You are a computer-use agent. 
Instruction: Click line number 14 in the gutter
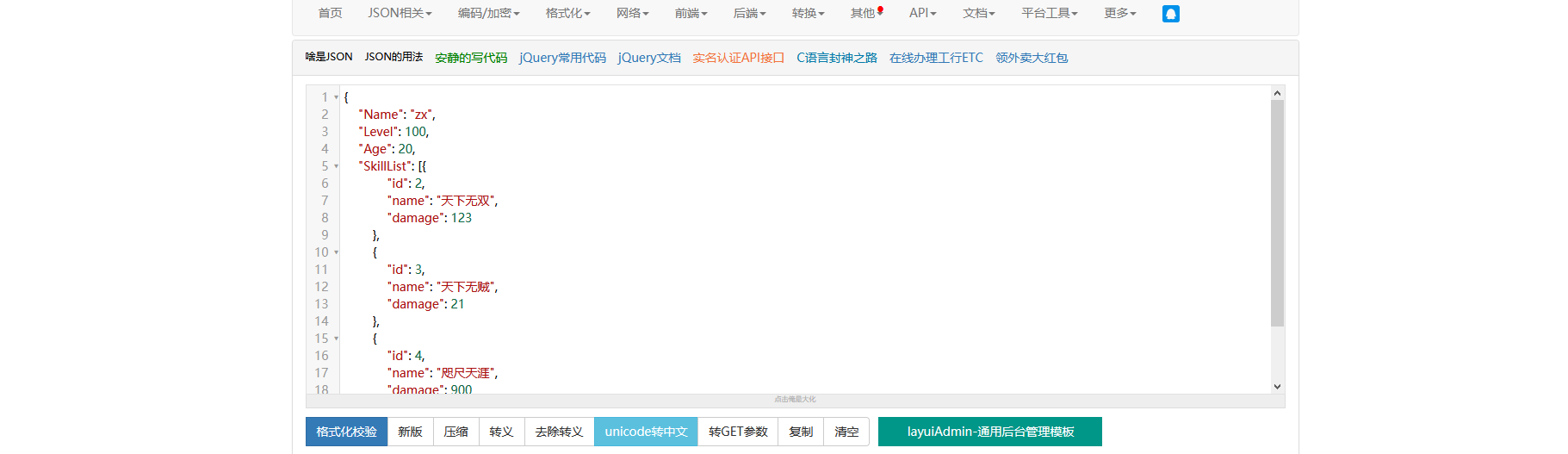tap(321, 321)
